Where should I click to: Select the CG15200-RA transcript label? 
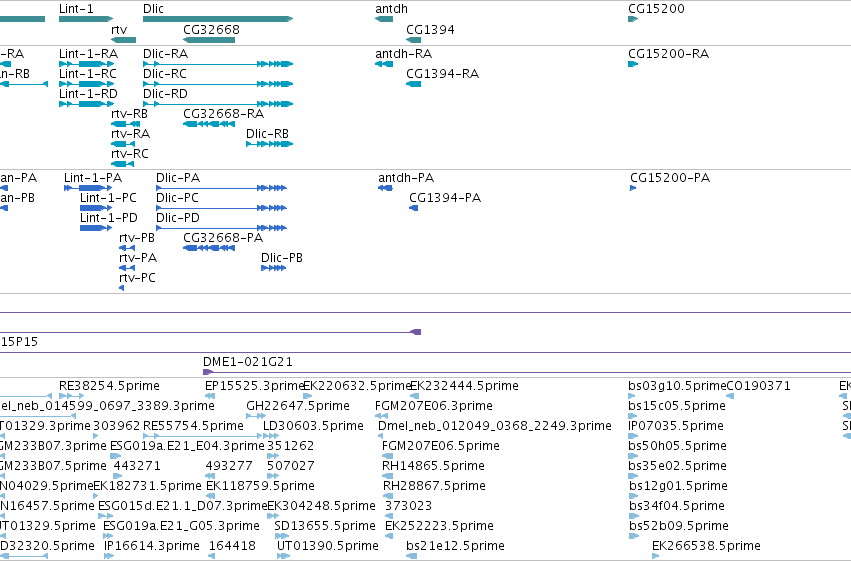pos(668,54)
